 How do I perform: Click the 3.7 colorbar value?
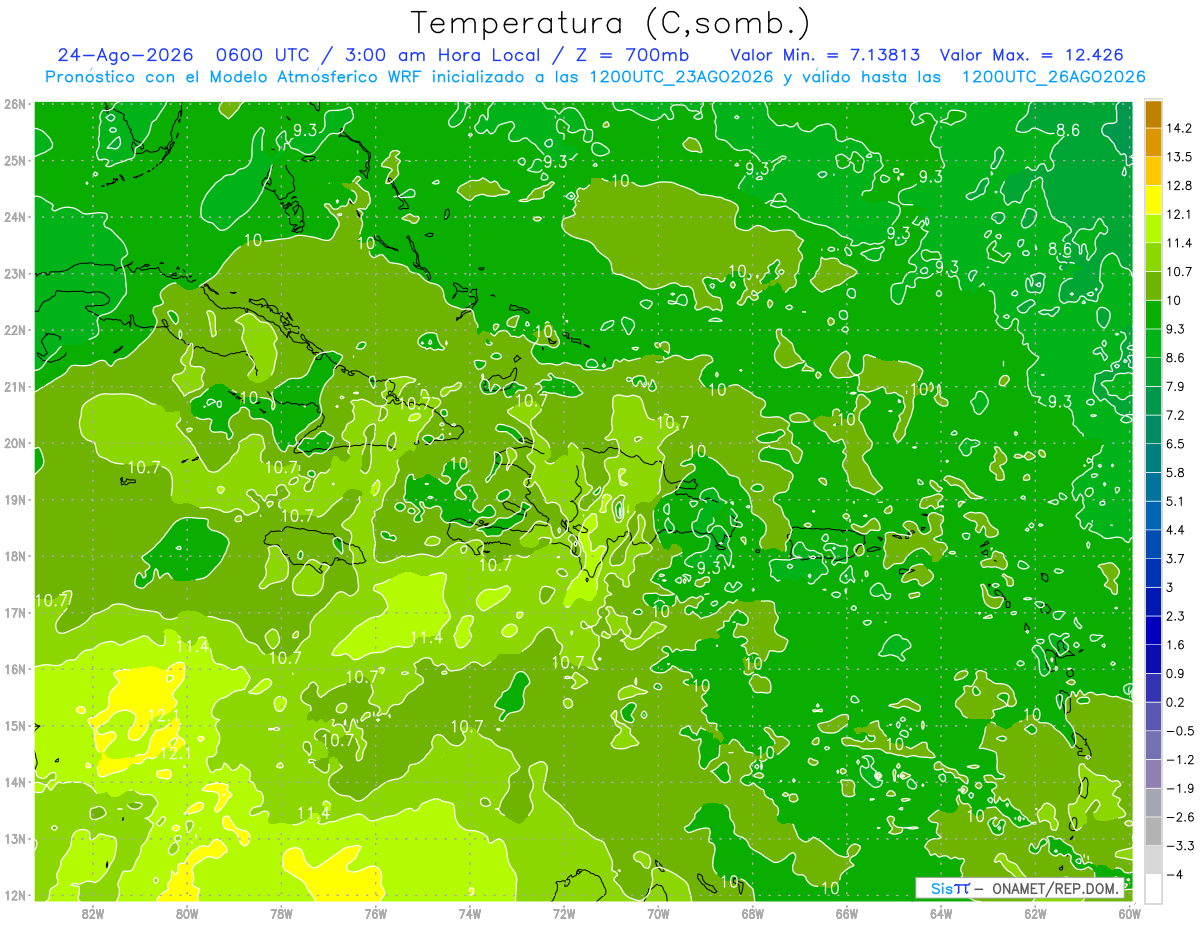pyautogui.click(x=1175, y=558)
